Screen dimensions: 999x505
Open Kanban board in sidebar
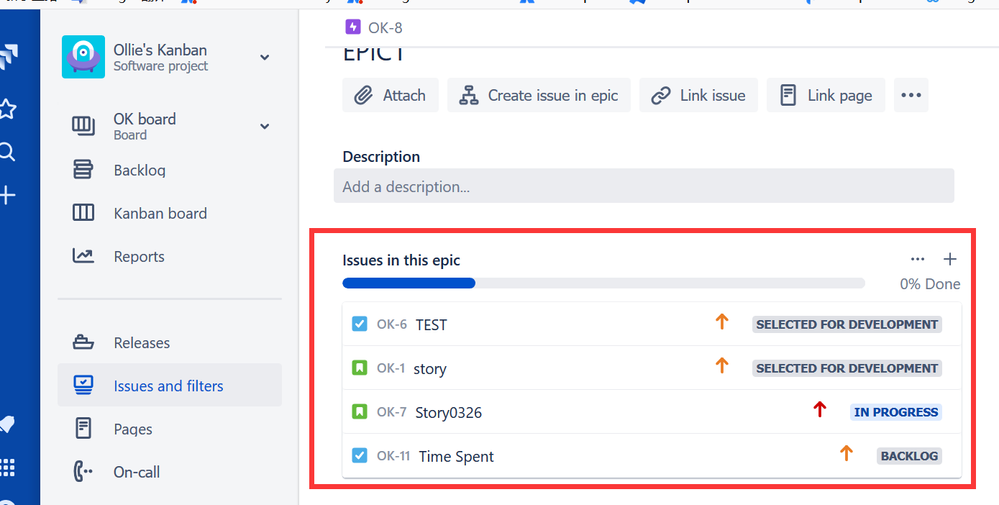(x=169, y=213)
